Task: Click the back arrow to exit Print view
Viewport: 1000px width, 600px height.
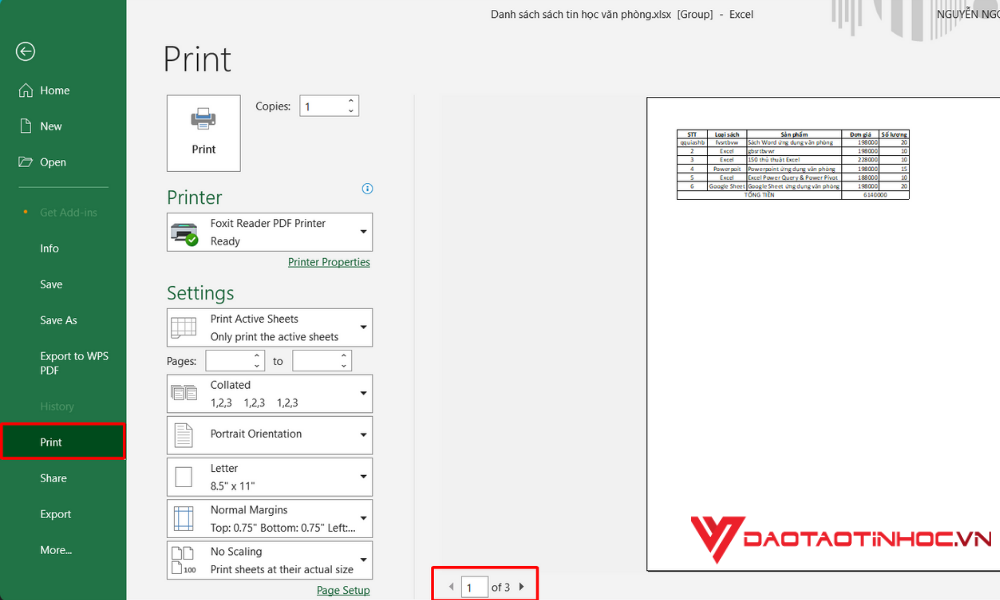Action: (25, 51)
